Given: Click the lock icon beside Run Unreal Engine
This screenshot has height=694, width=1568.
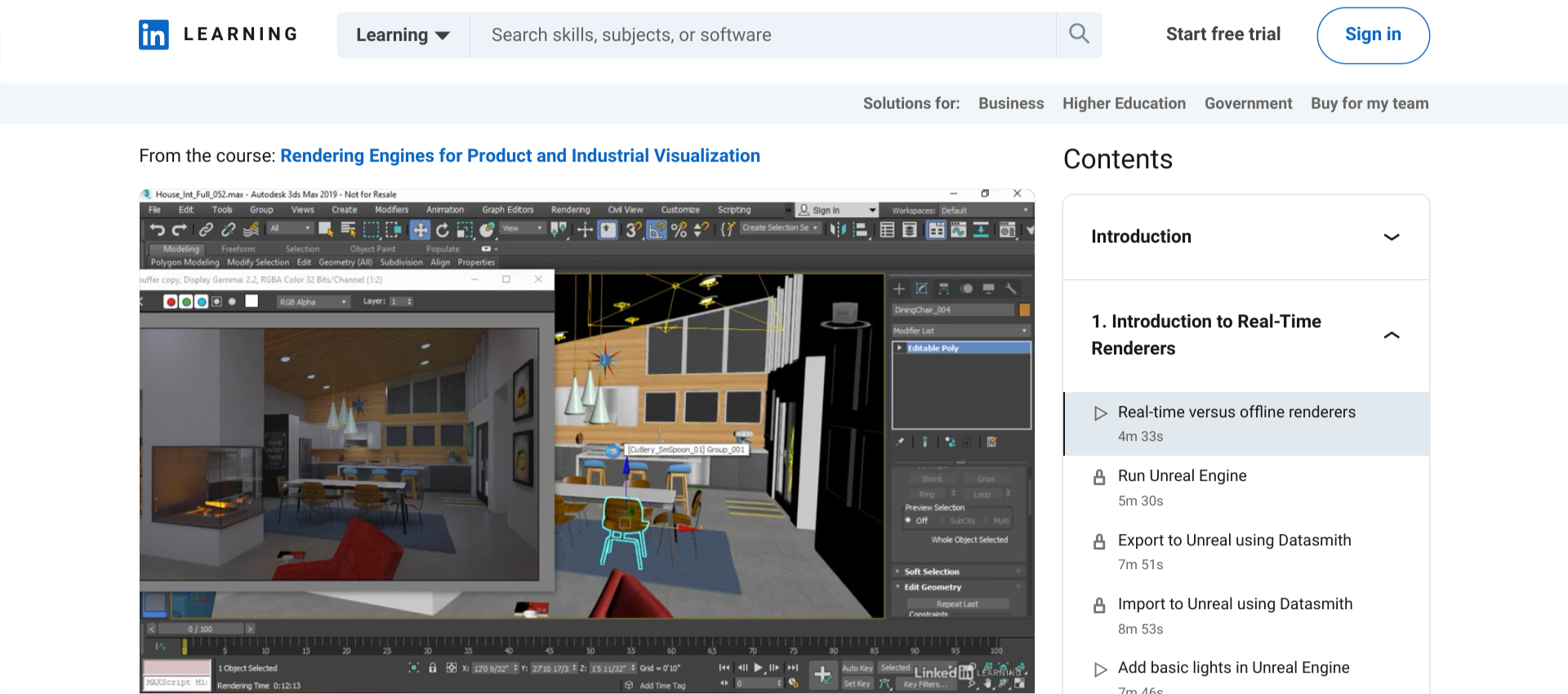Looking at the screenshot, I should tap(1099, 478).
